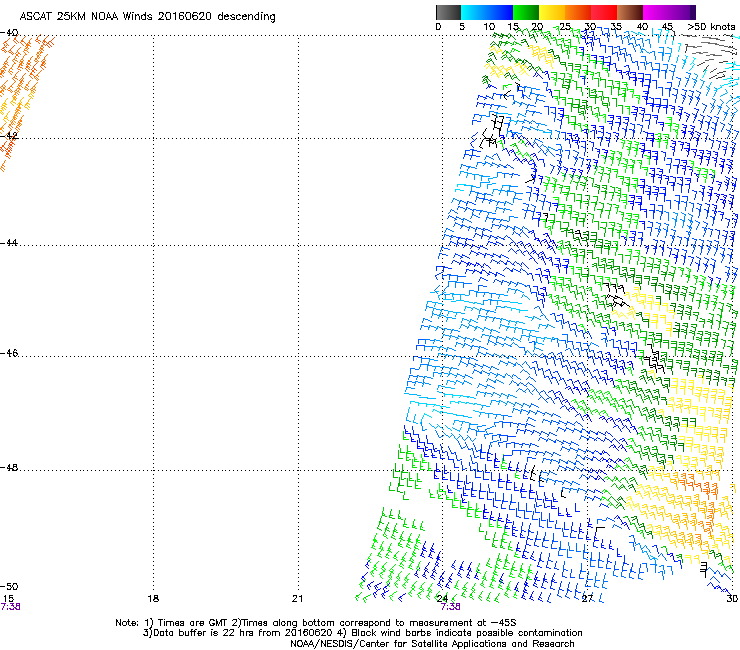Viewport: 740px width, 650px height.
Task: Select the '-46' latitude axis label
Action: (x=9, y=353)
